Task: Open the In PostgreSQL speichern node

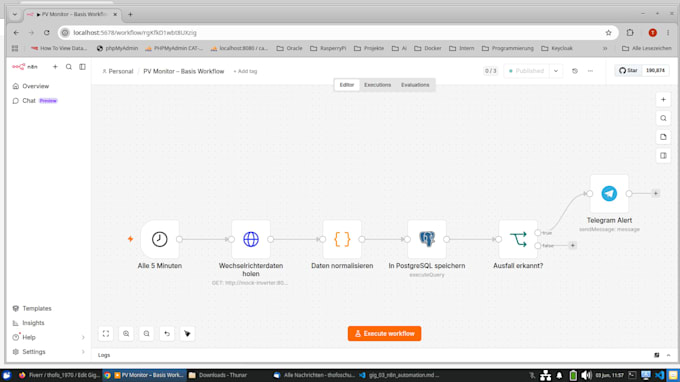Action: click(427, 239)
